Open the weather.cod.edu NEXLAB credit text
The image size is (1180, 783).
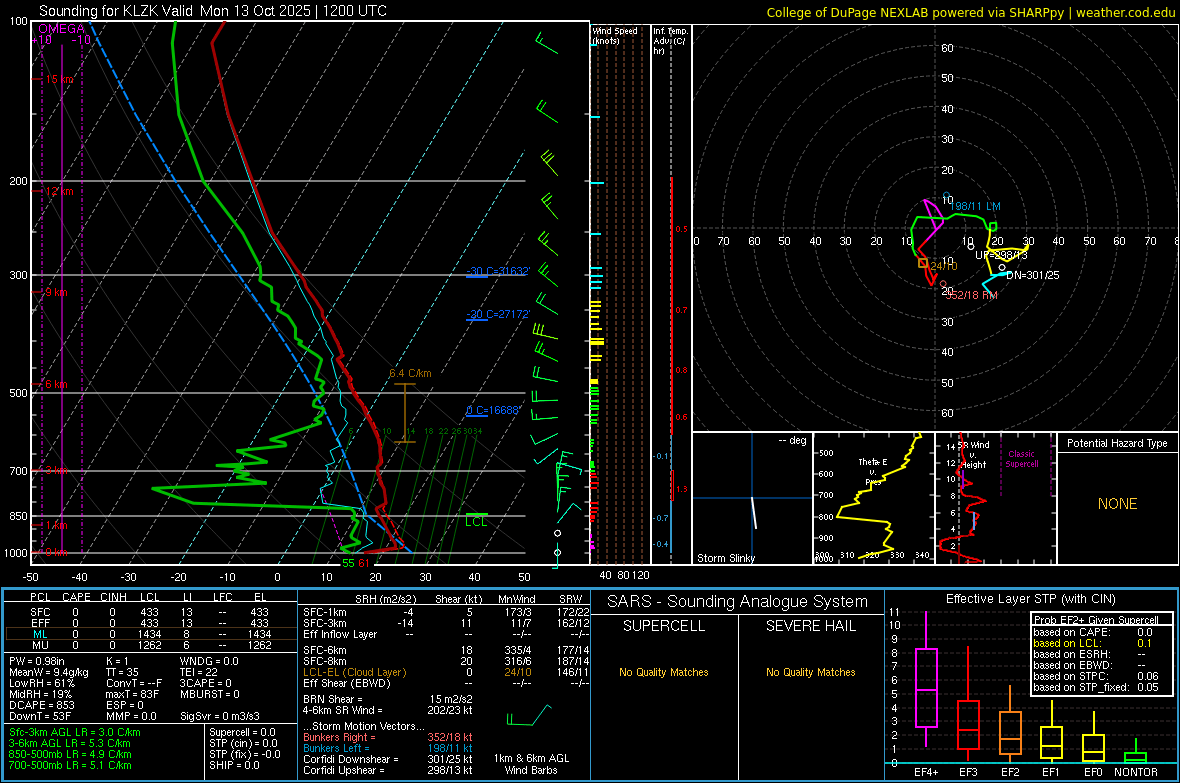click(970, 12)
